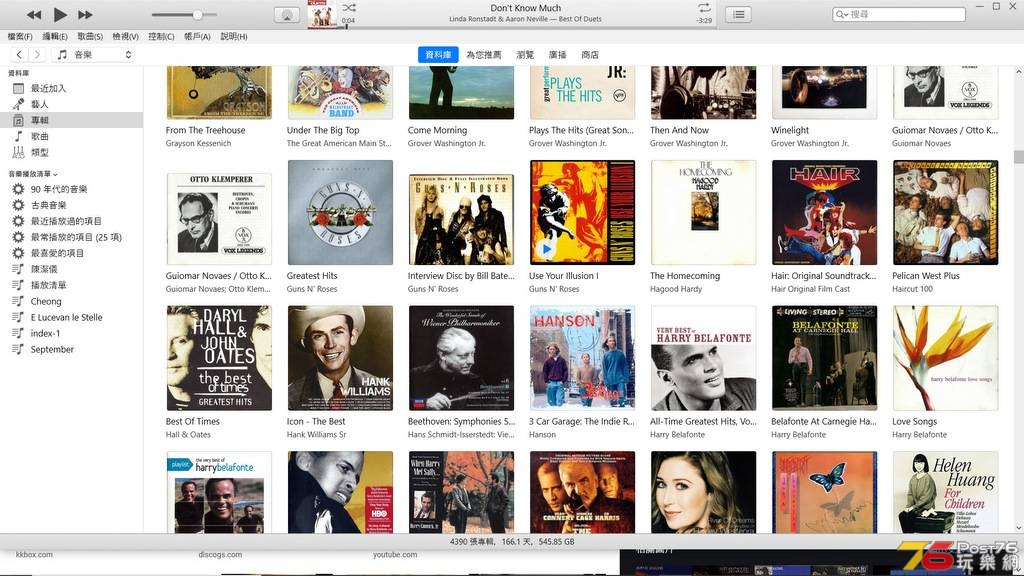Click the now playing album artwork

click(x=322, y=14)
